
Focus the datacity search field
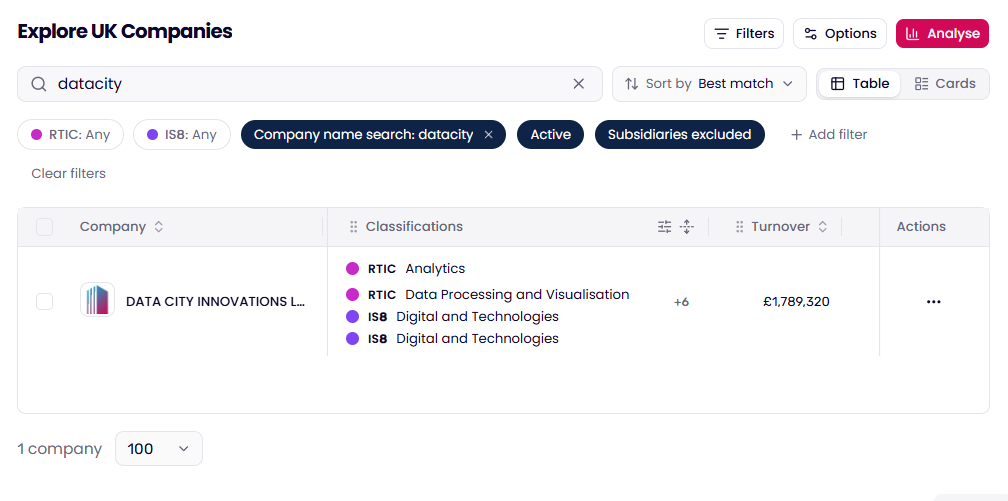[x=310, y=84]
